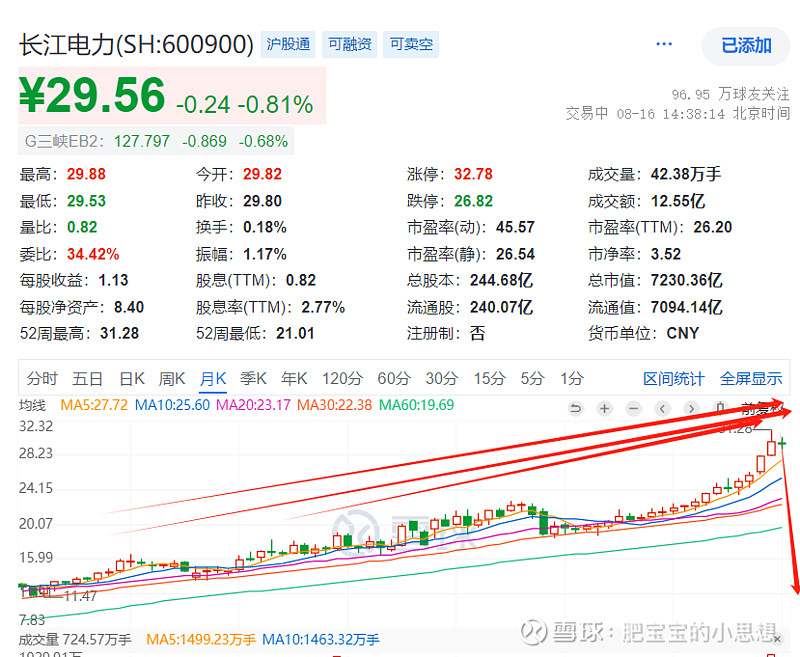800x657 pixels.
Task: Click the 成交额 12.55亿 value
Action: [x=678, y=201]
